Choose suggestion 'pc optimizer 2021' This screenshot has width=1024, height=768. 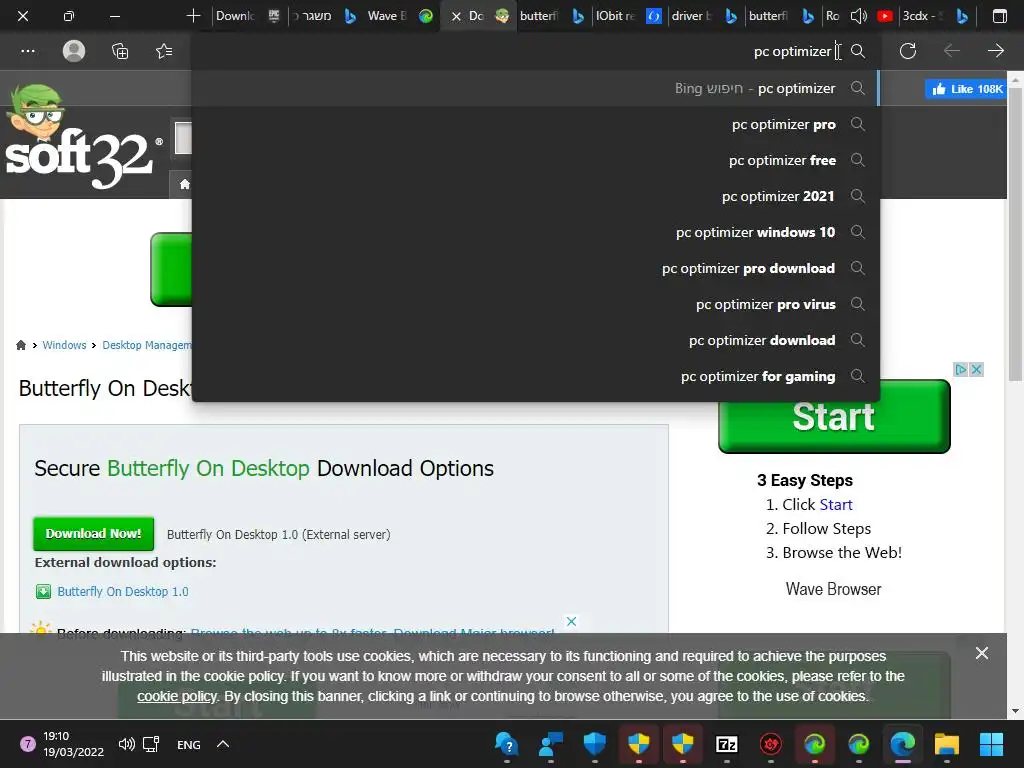click(x=536, y=196)
